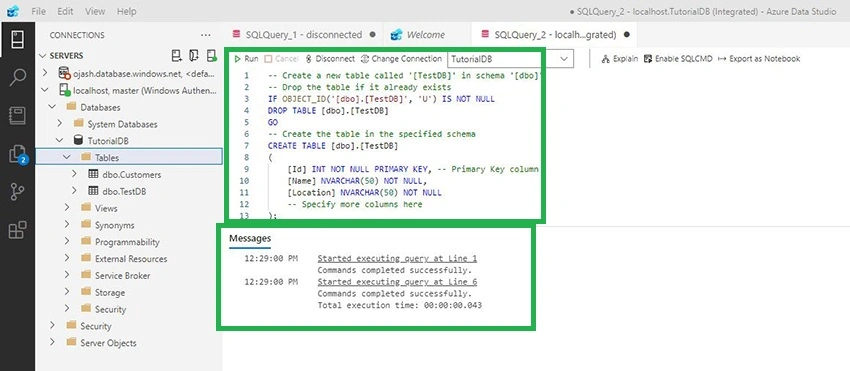Switch to the Welcome tab

point(427,35)
